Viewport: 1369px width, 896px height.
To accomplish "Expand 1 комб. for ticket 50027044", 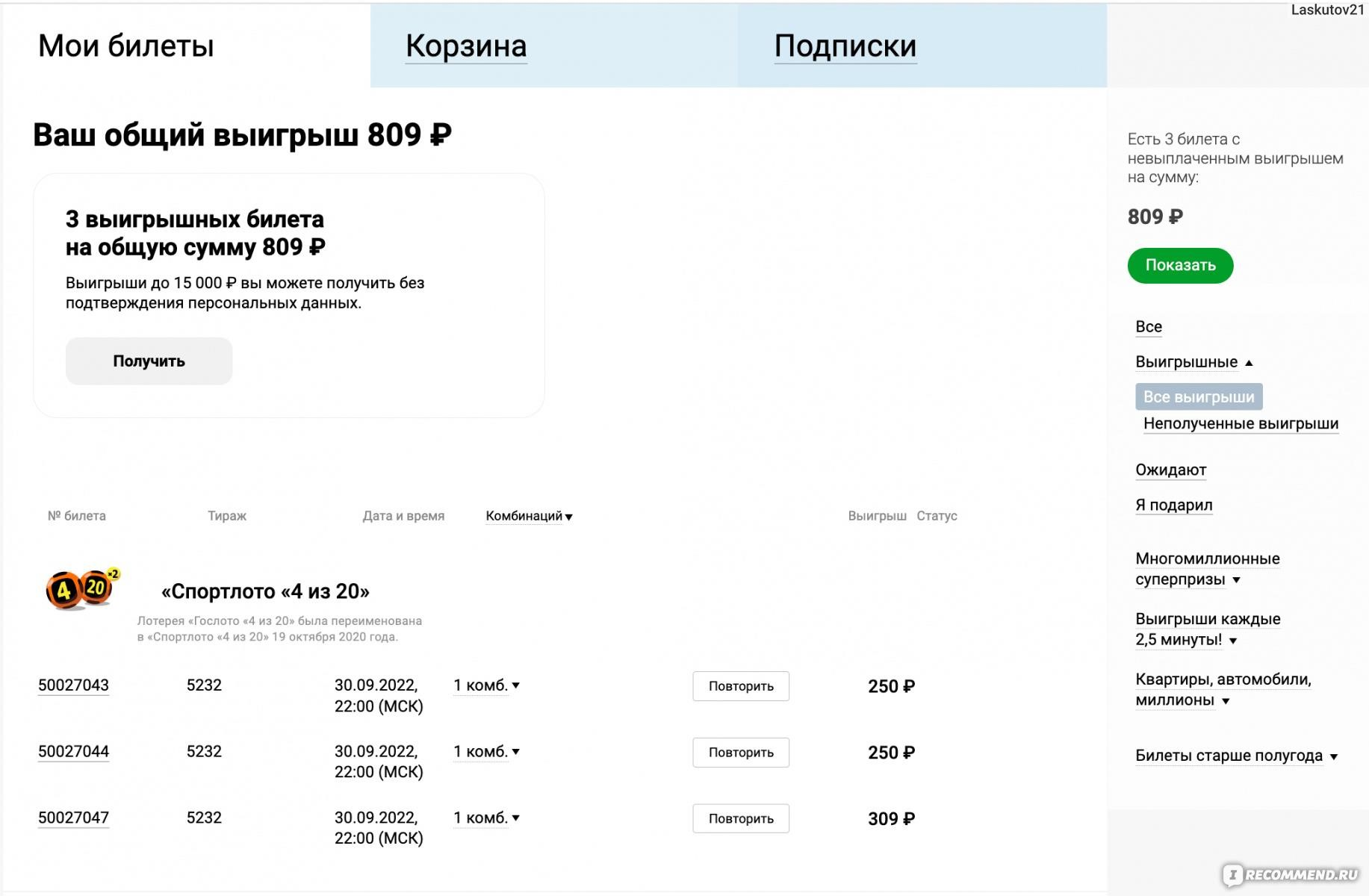I will click(x=486, y=752).
